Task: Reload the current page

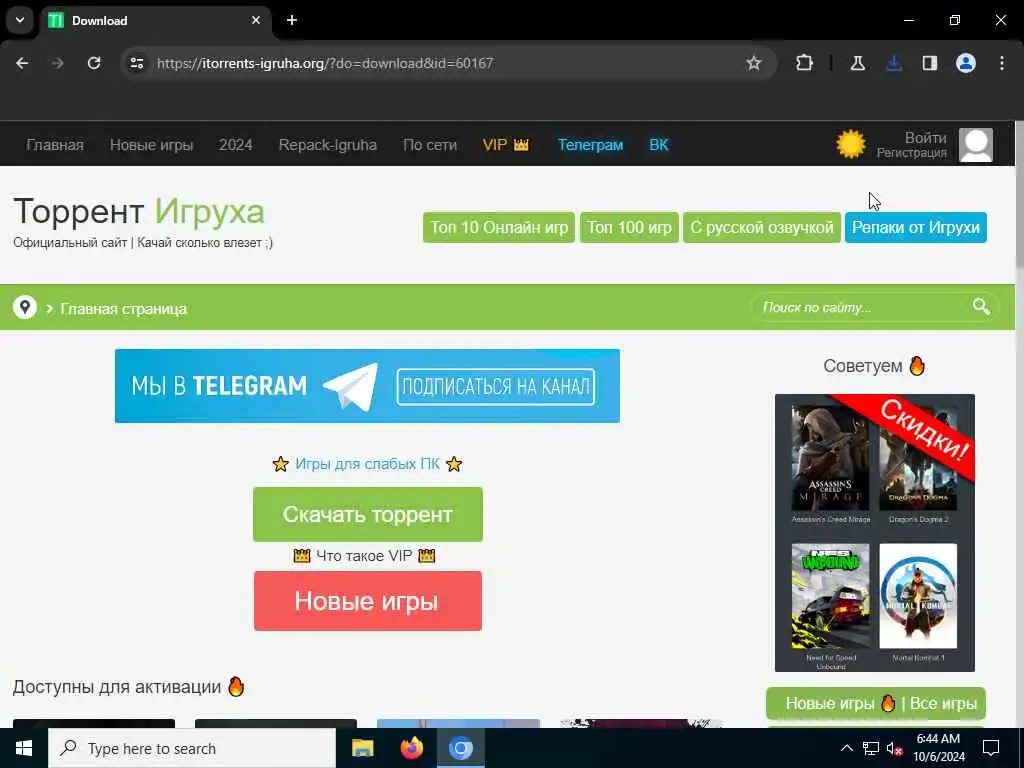Action: [94, 63]
